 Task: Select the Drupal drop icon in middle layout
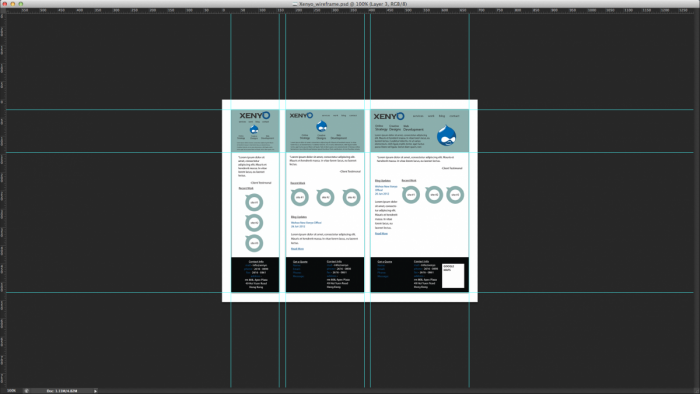pos(321,126)
